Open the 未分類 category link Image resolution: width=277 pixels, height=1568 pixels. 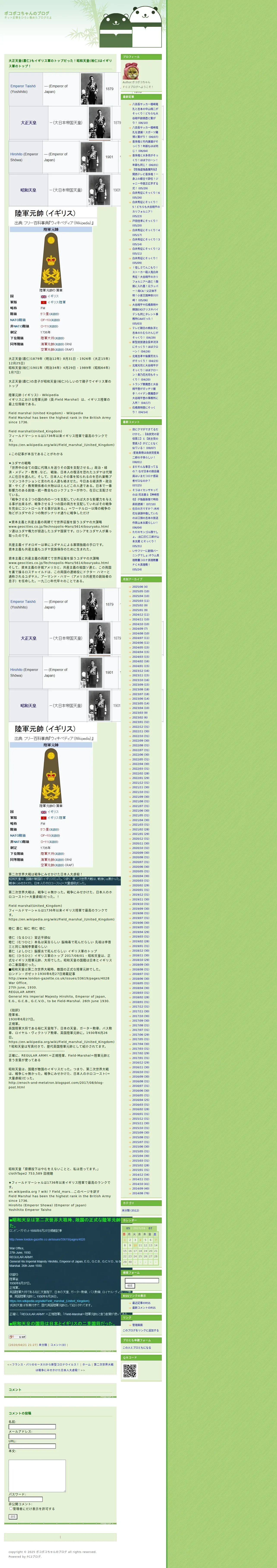coord(131,1211)
